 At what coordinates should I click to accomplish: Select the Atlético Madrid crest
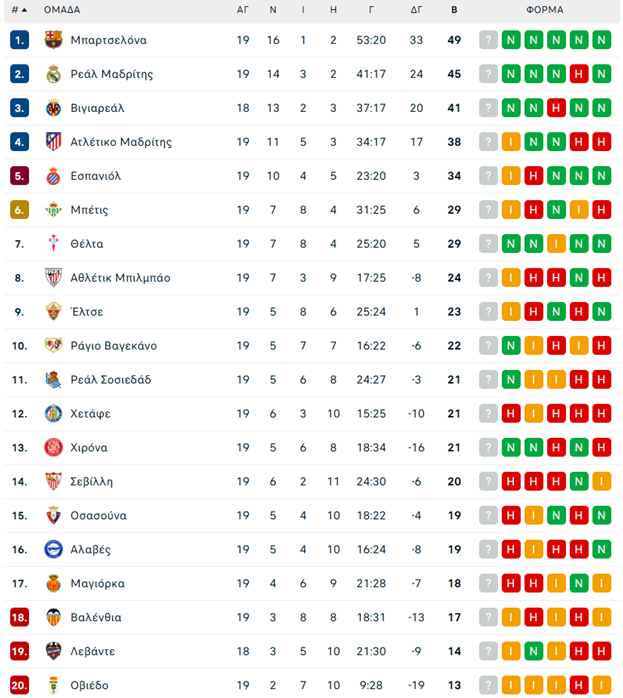(x=53, y=142)
